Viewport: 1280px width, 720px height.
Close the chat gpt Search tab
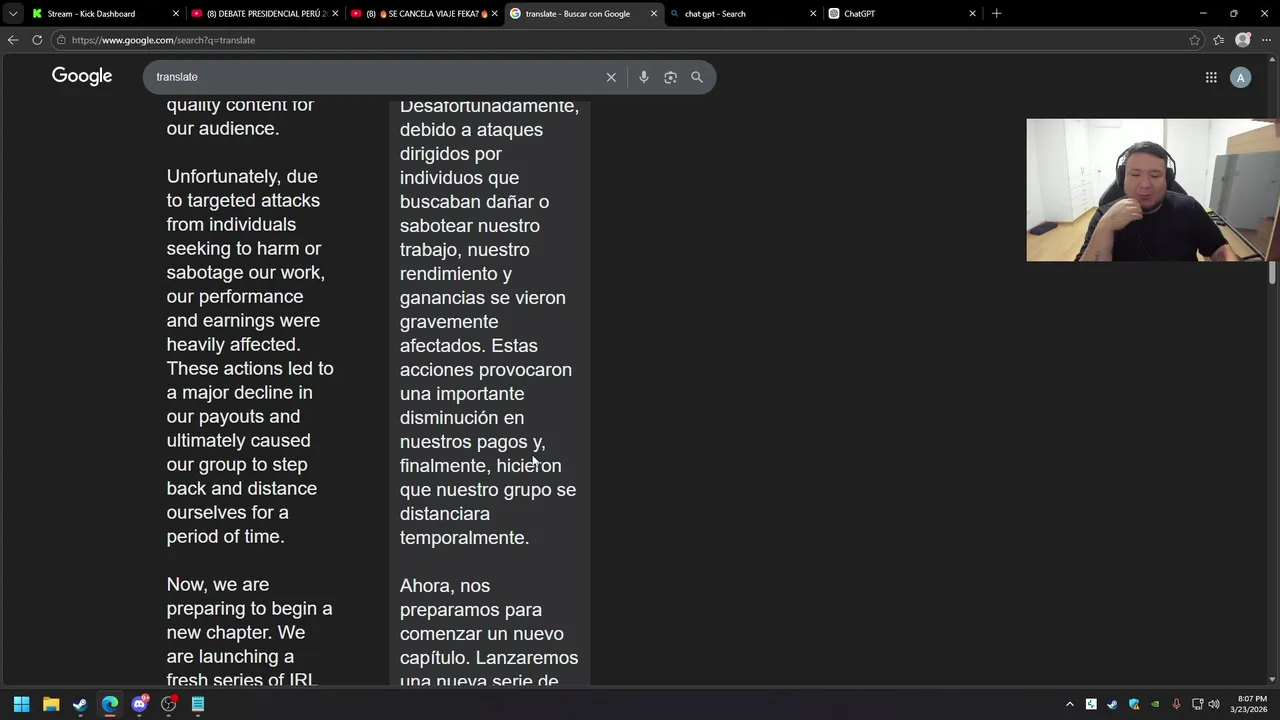[x=813, y=14]
